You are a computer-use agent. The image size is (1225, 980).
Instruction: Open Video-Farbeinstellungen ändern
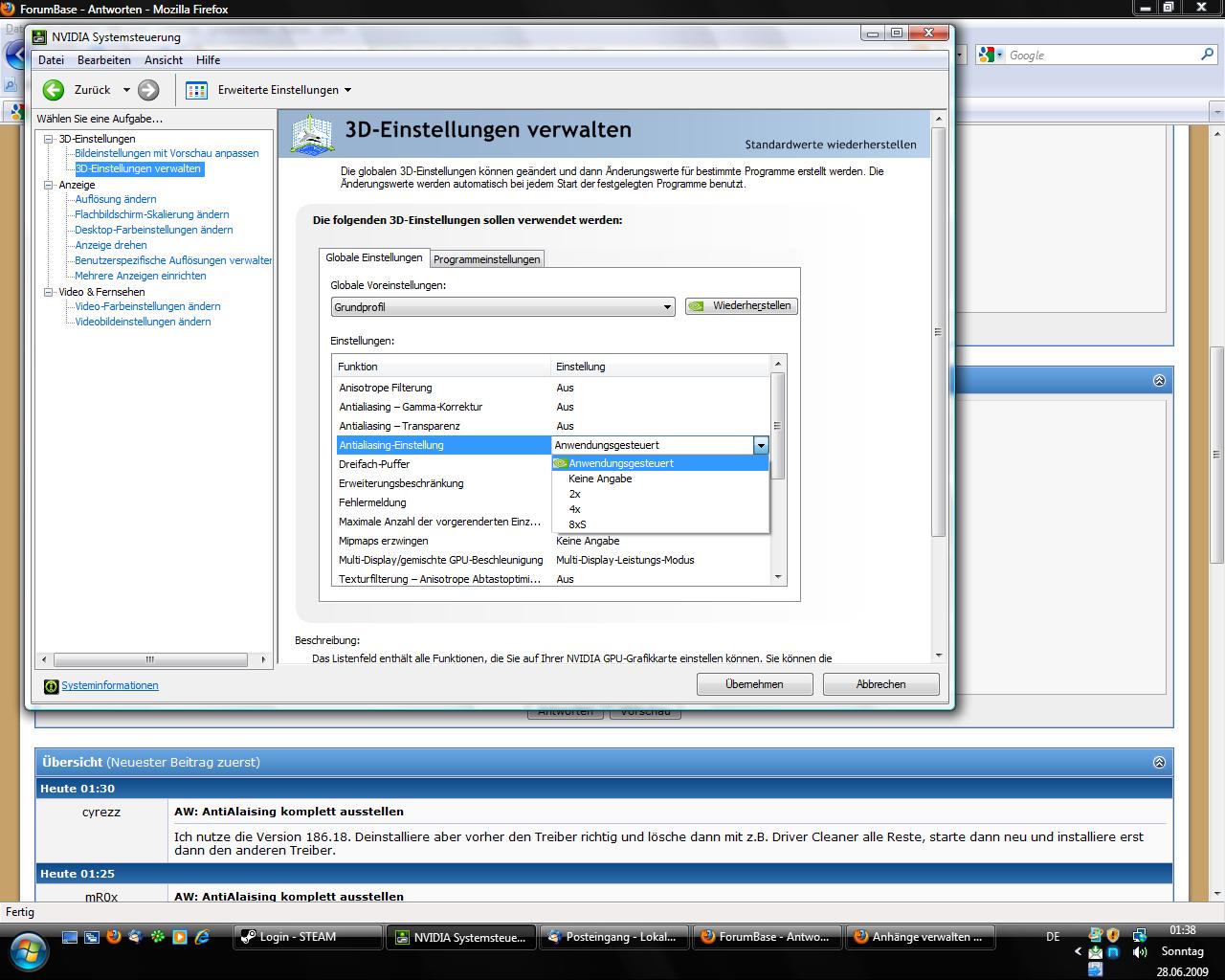pyautogui.click(x=147, y=306)
